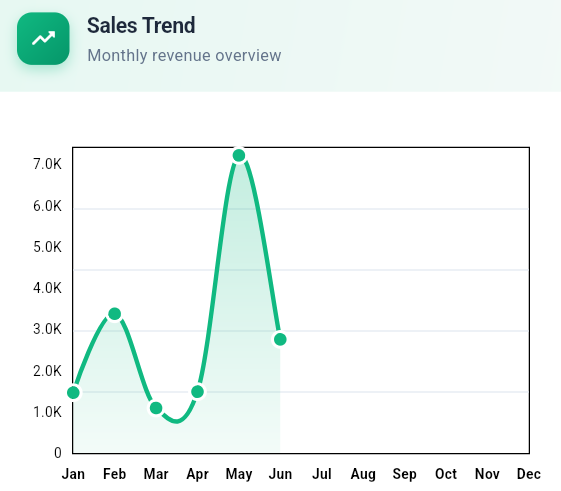Click the 2.0K y-axis label
The image size is (561, 491).
(47, 371)
